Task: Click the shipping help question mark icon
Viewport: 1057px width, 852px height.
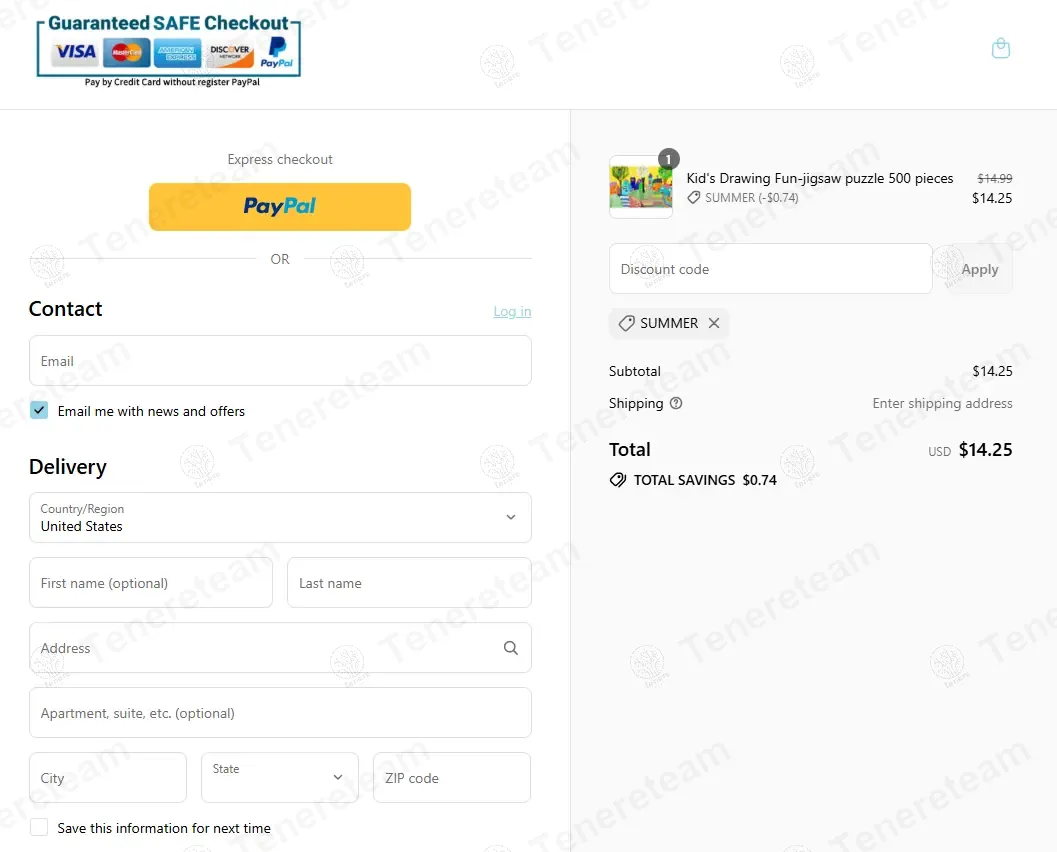Action: point(675,403)
